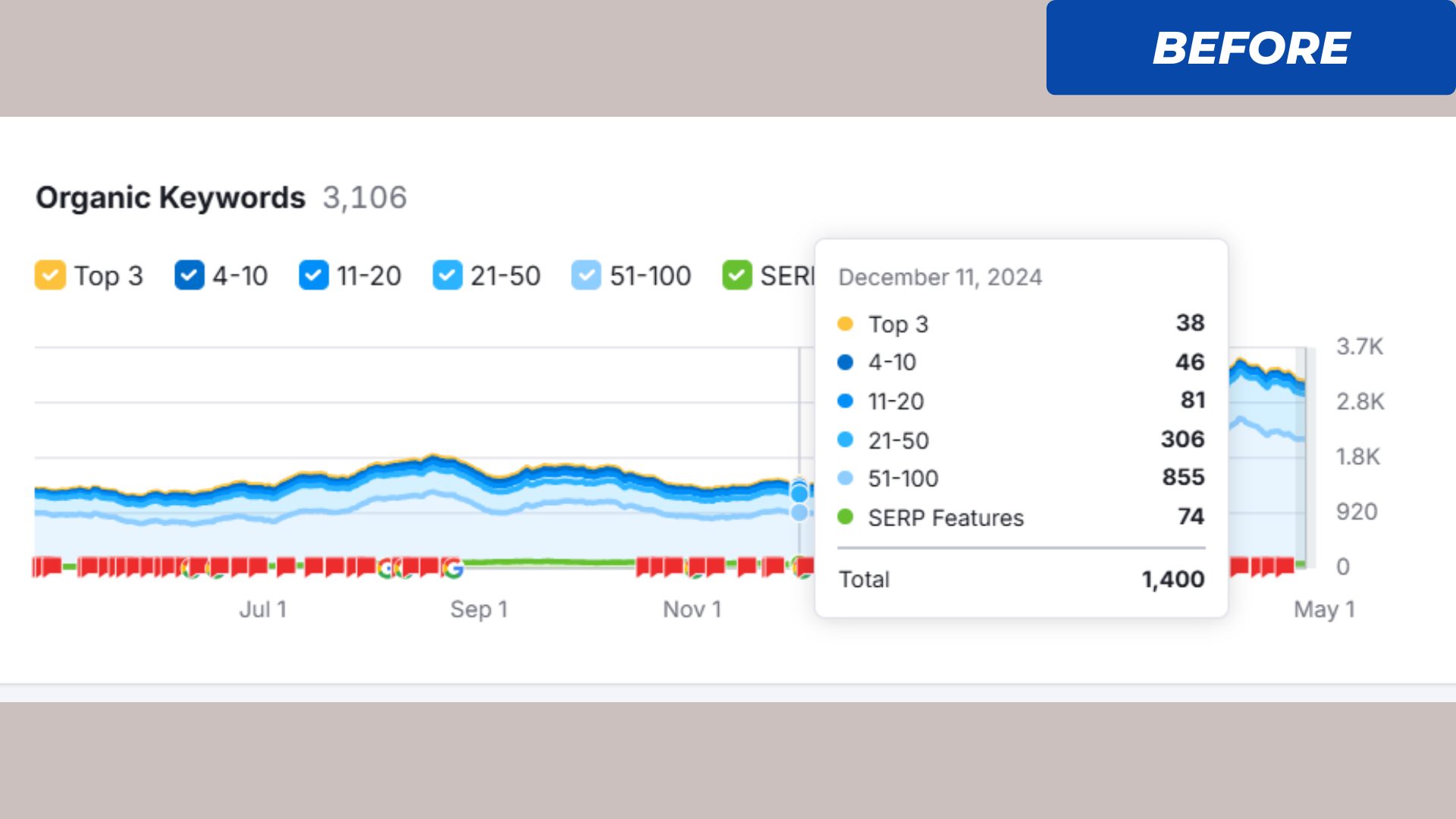Click the Organic Keywords 3,106 count
Viewport: 1456px width, 819px height.
coord(365,198)
